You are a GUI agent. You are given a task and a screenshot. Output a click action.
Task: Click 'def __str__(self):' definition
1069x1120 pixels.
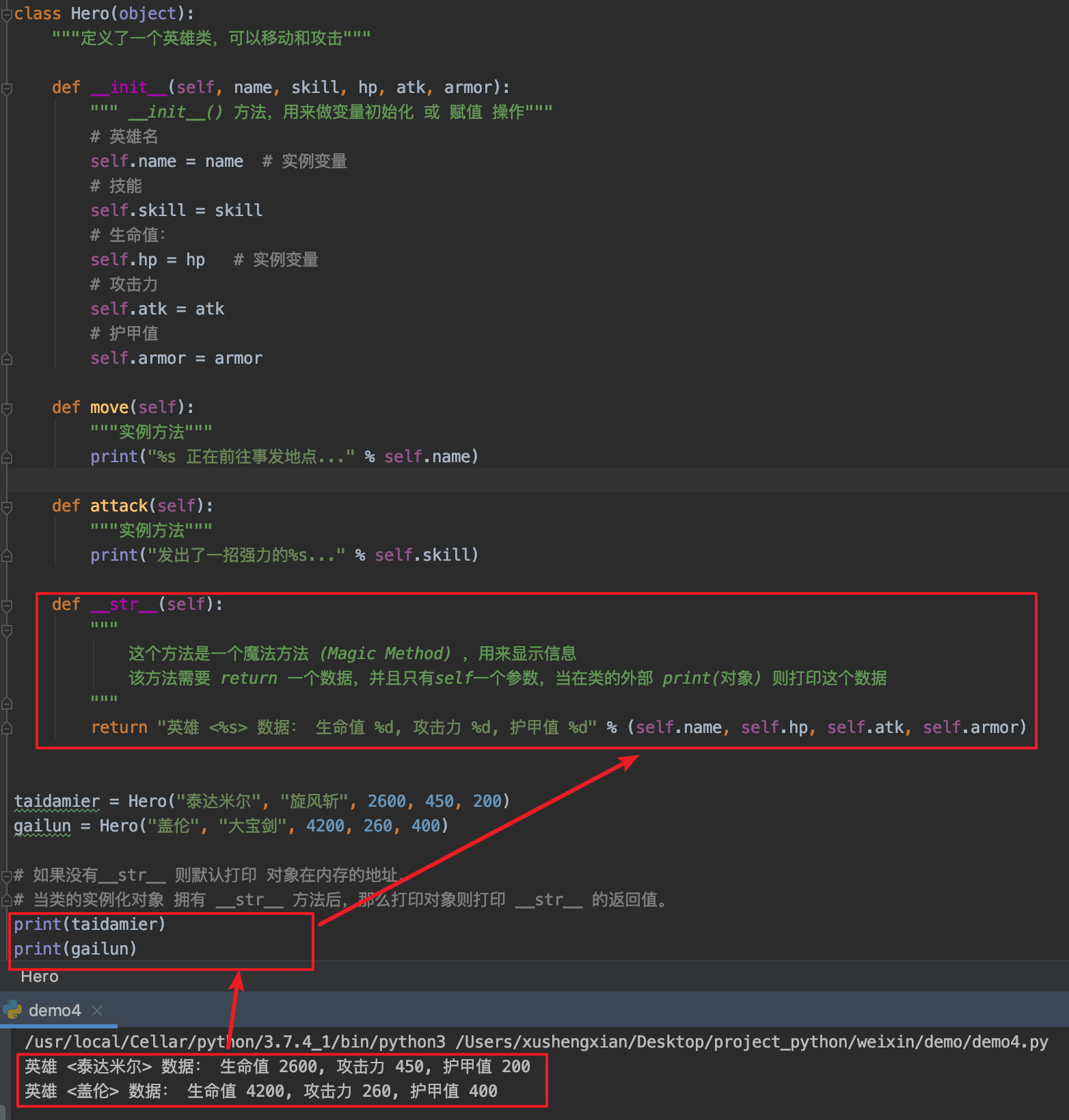(137, 604)
